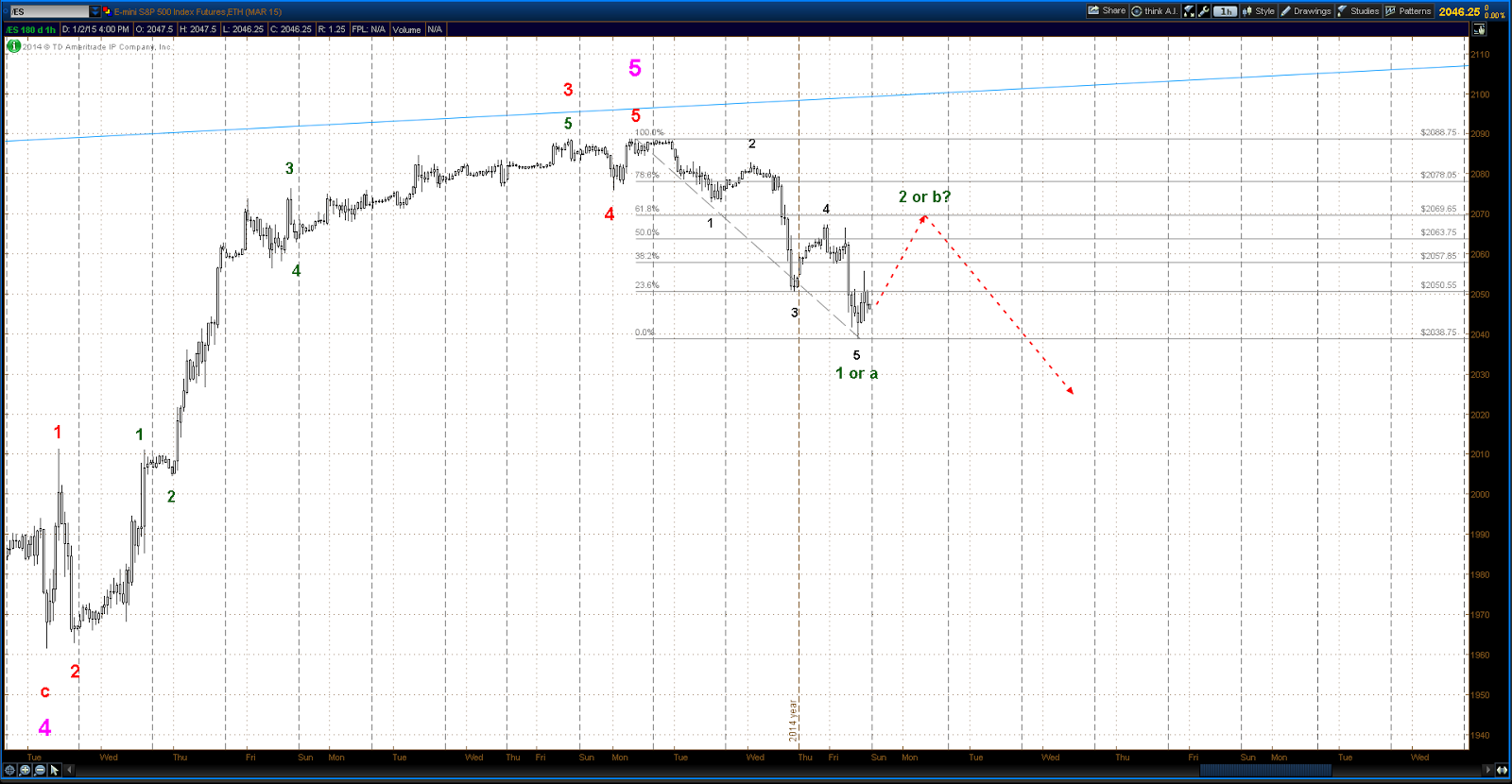Select the red 'c' wave label
This screenshot has height=784, width=1512.
click(44, 691)
